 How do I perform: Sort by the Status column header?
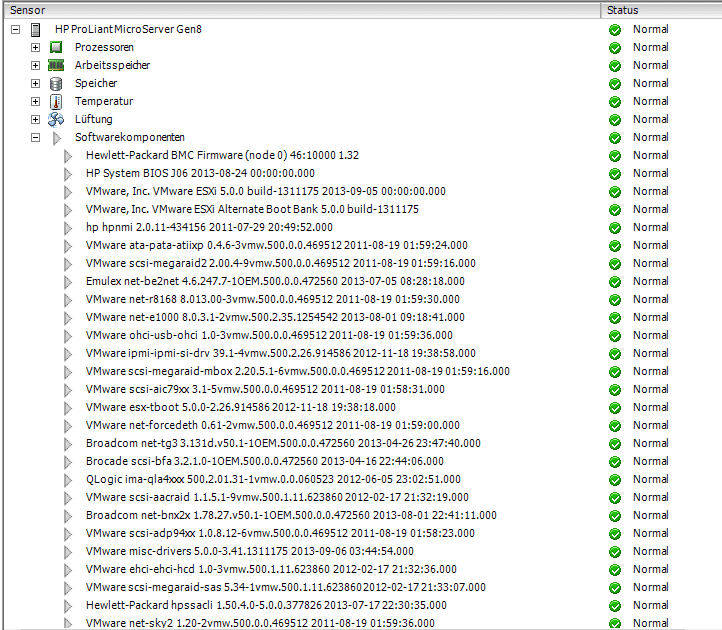[662, 10]
